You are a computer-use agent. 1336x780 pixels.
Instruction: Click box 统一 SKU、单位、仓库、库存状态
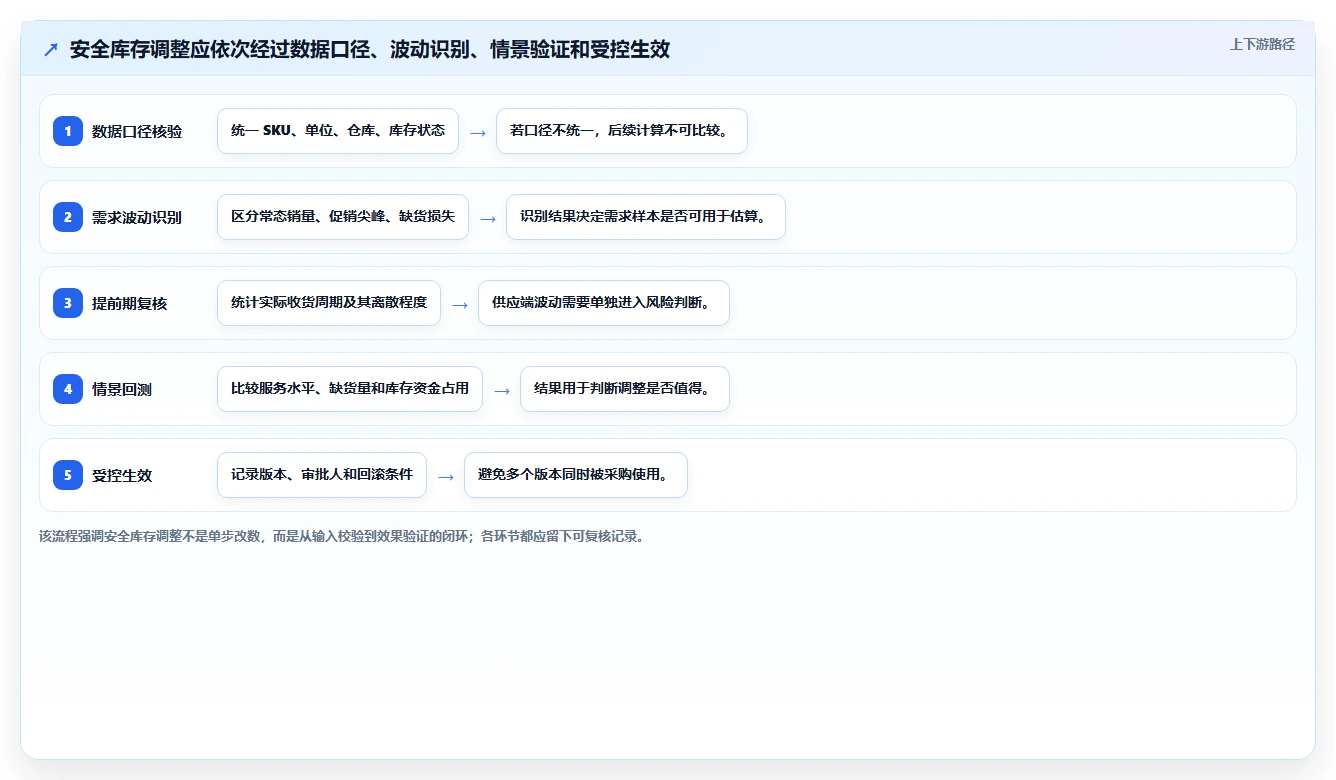tap(338, 131)
